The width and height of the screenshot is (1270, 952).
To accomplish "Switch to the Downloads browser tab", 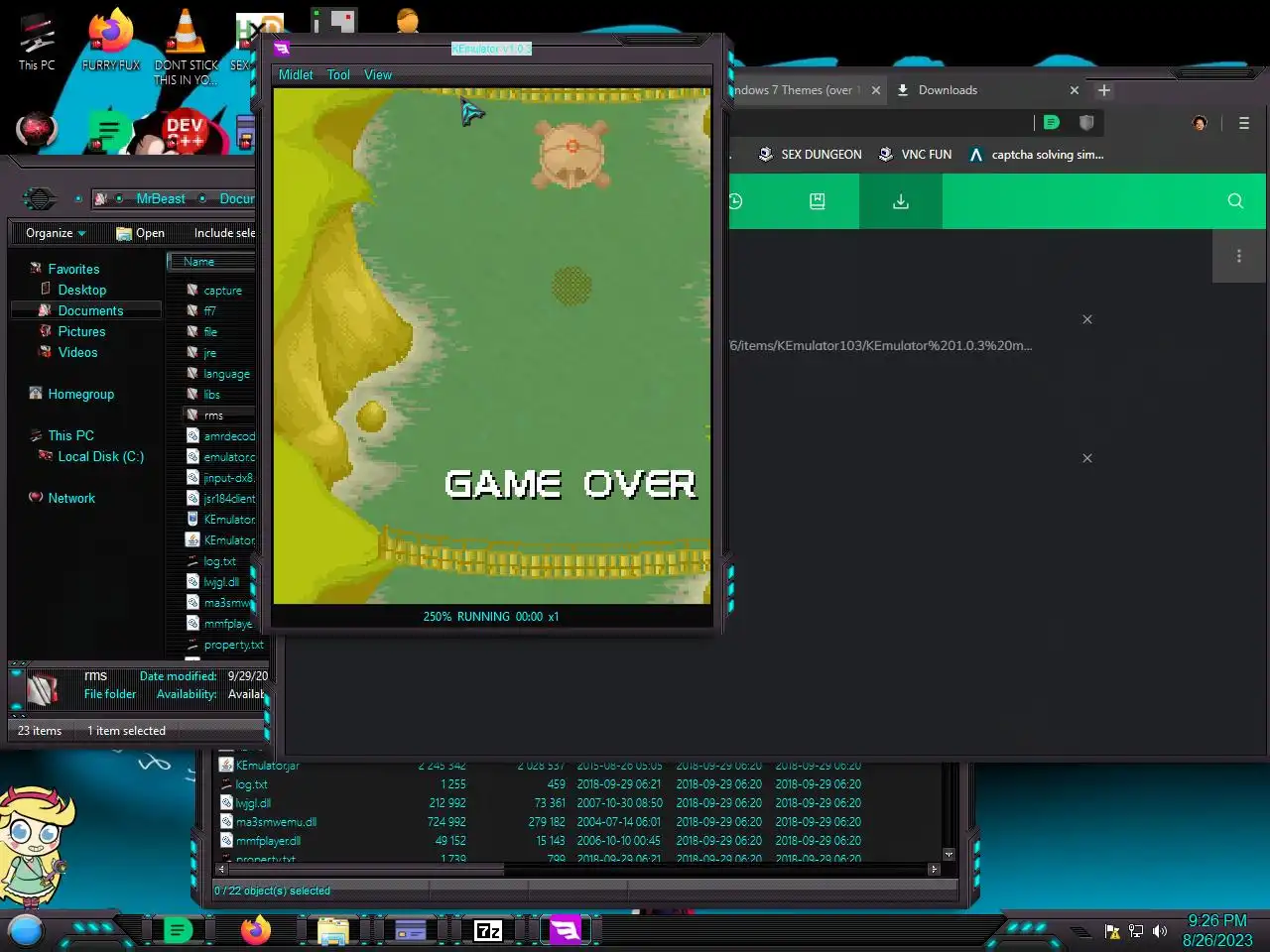I will [948, 90].
